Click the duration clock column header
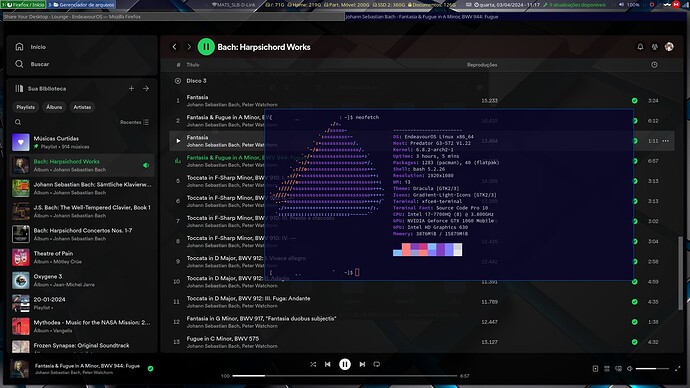Viewport: 690px width, 388px height. [654, 65]
